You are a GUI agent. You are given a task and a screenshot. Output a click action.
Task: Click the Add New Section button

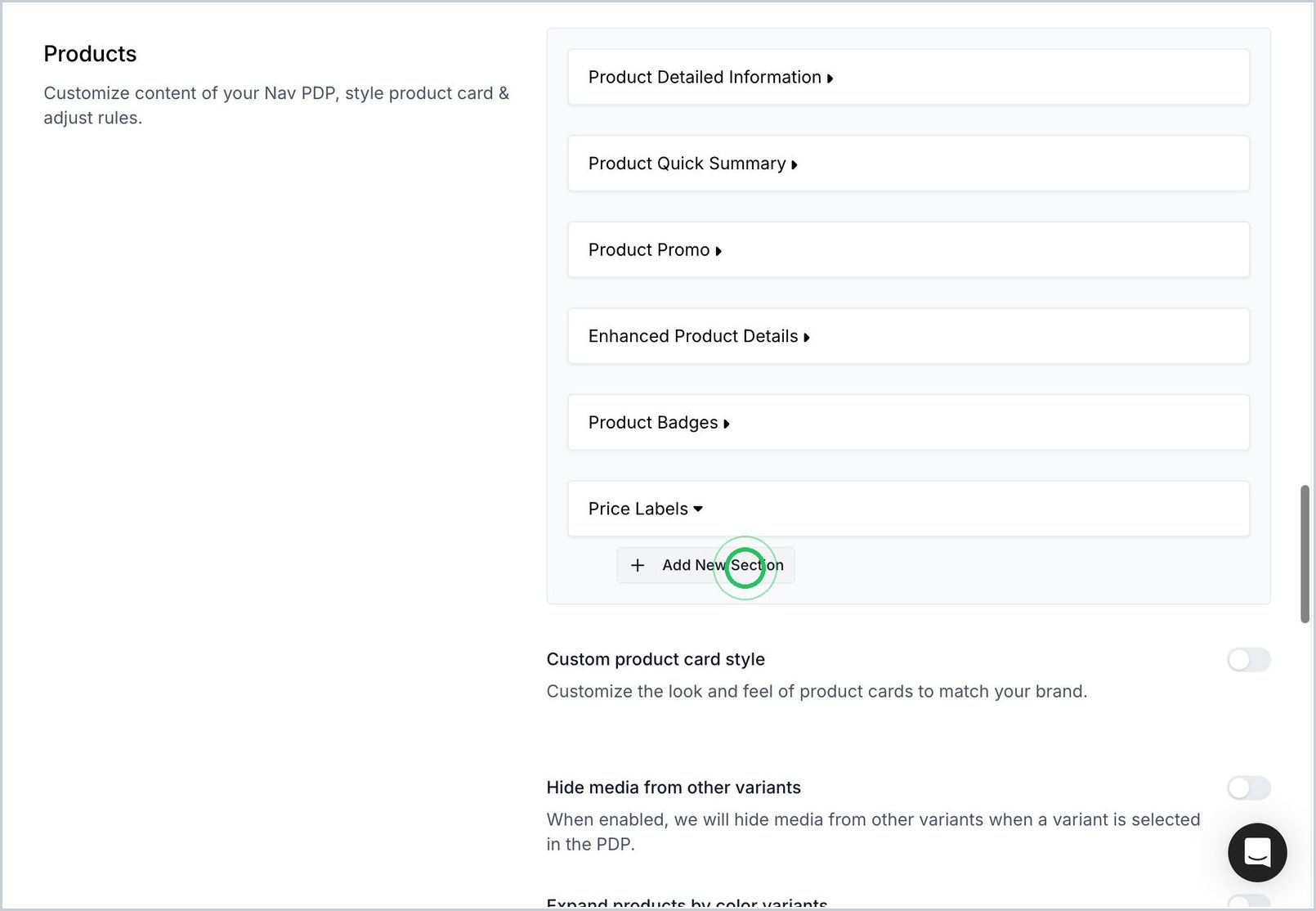coord(705,565)
